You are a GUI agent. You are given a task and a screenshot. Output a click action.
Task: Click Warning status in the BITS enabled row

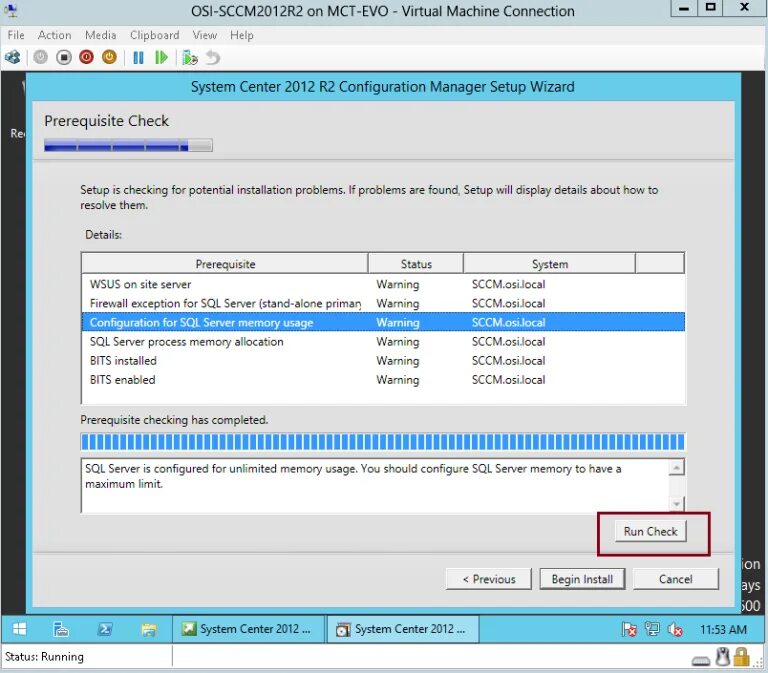398,380
